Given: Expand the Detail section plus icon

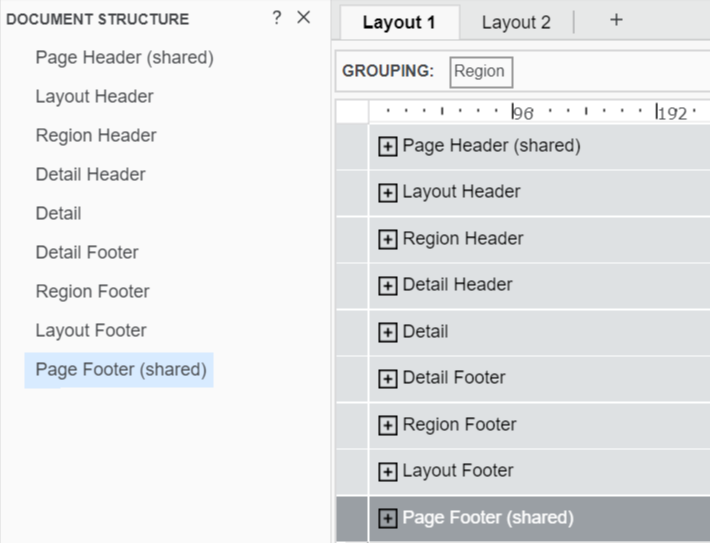Looking at the screenshot, I should coord(388,333).
